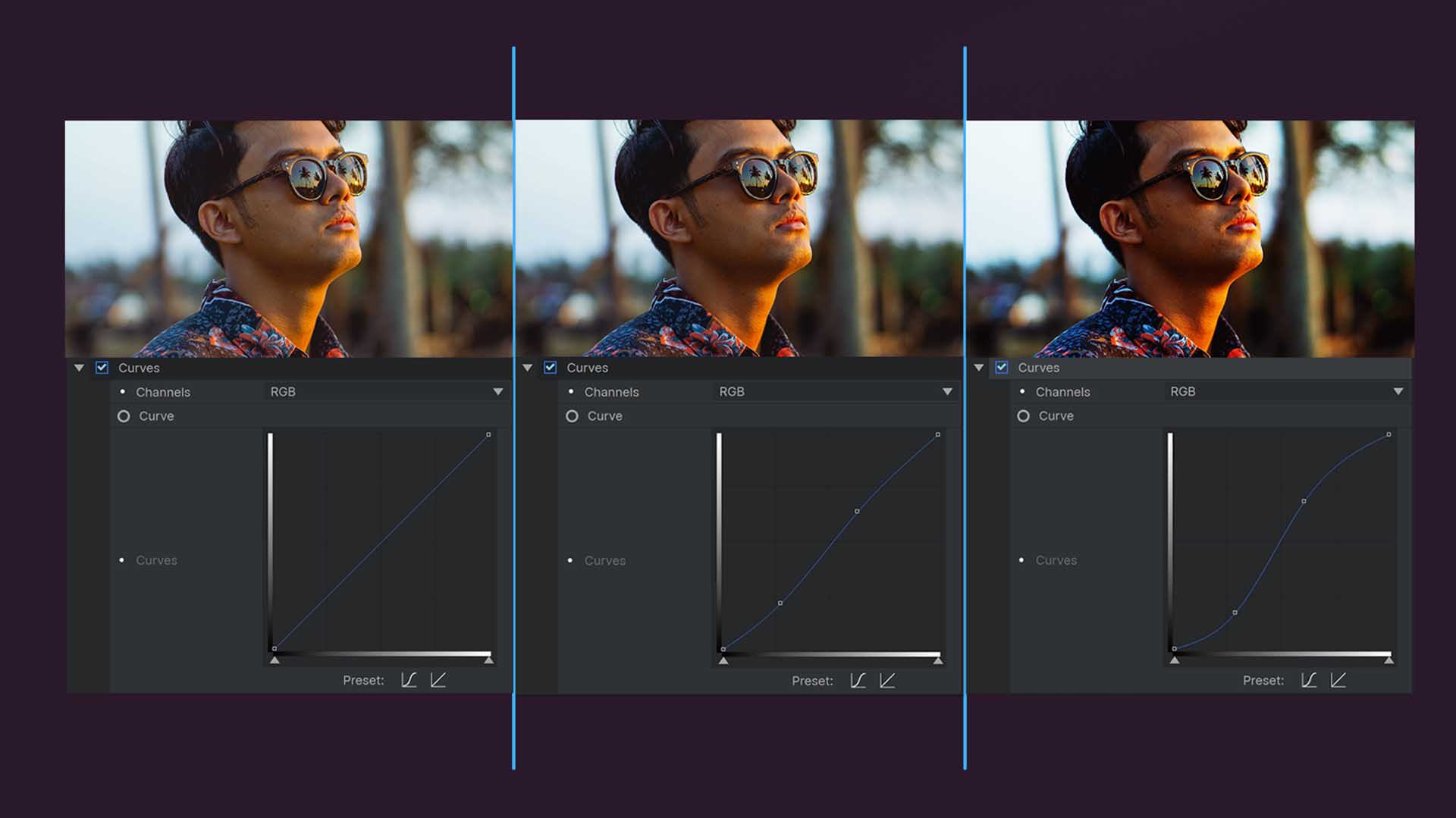Apply linear preset in middle Curves panel
The image size is (1456, 818).
[x=887, y=680]
